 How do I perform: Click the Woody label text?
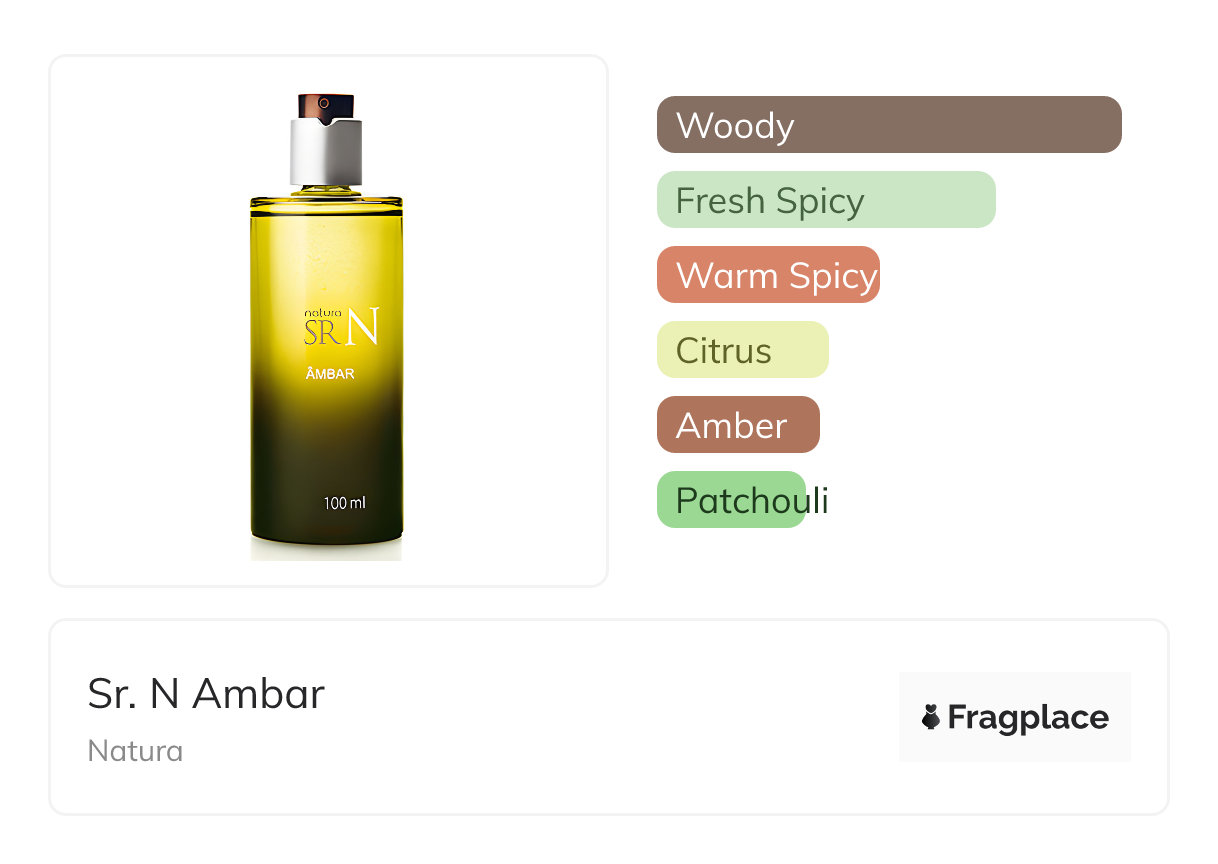click(735, 126)
